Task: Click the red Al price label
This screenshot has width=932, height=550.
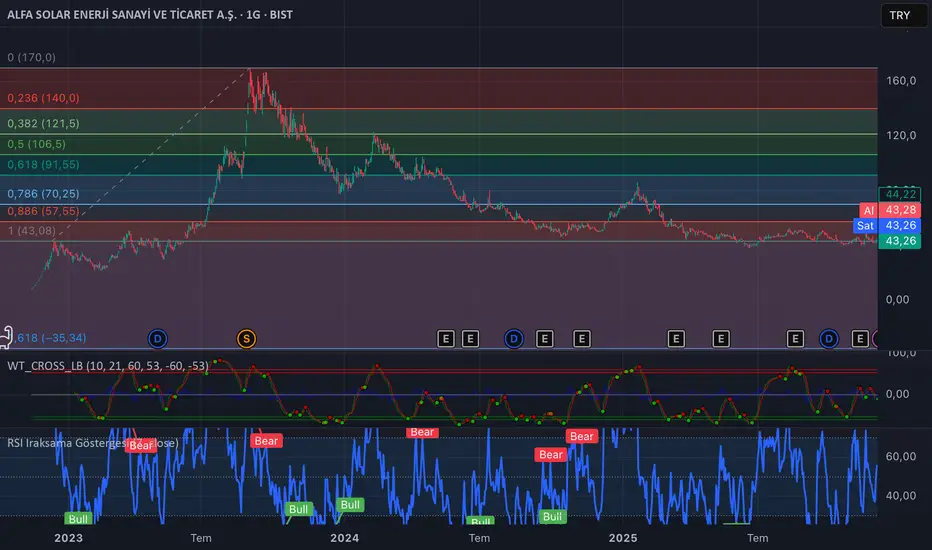Action: tap(868, 210)
